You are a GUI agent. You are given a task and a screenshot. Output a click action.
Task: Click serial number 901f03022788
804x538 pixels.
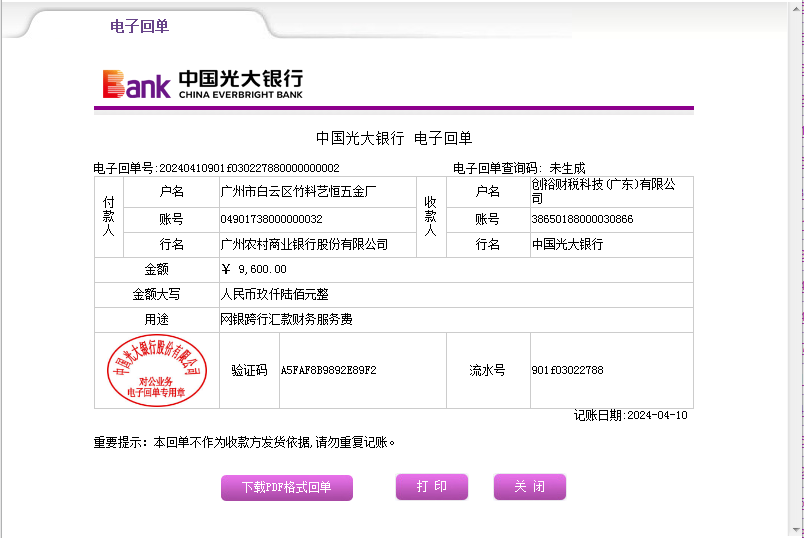[x=567, y=370]
